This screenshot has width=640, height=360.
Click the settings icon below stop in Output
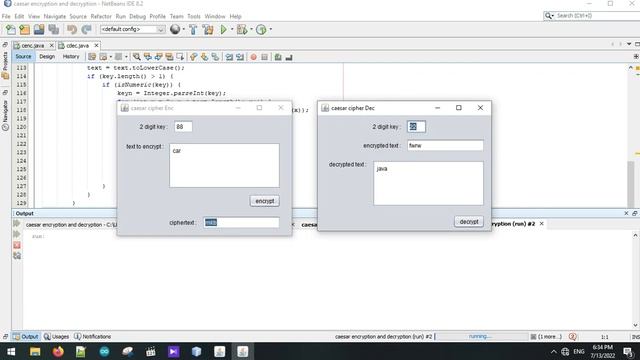pos(17,256)
